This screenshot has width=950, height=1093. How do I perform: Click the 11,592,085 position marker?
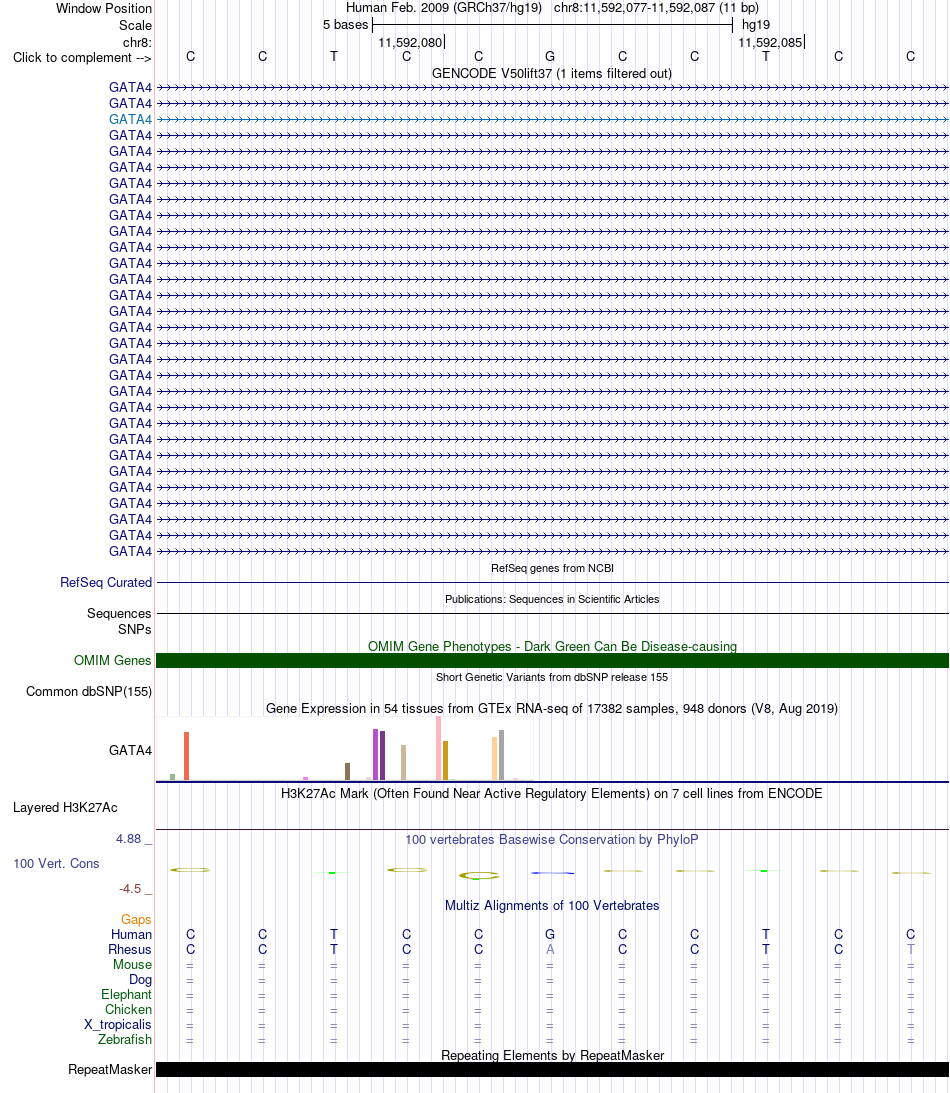click(x=770, y=43)
